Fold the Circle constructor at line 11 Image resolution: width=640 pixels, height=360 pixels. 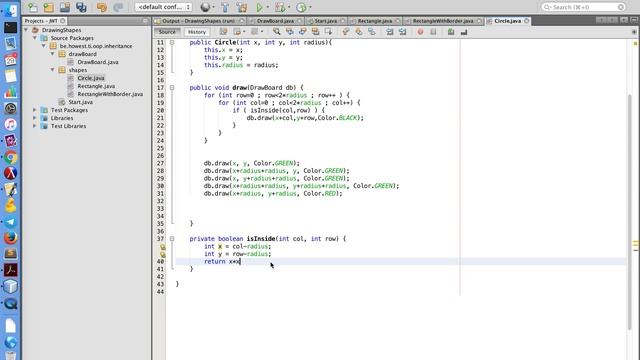click(172, 42)
